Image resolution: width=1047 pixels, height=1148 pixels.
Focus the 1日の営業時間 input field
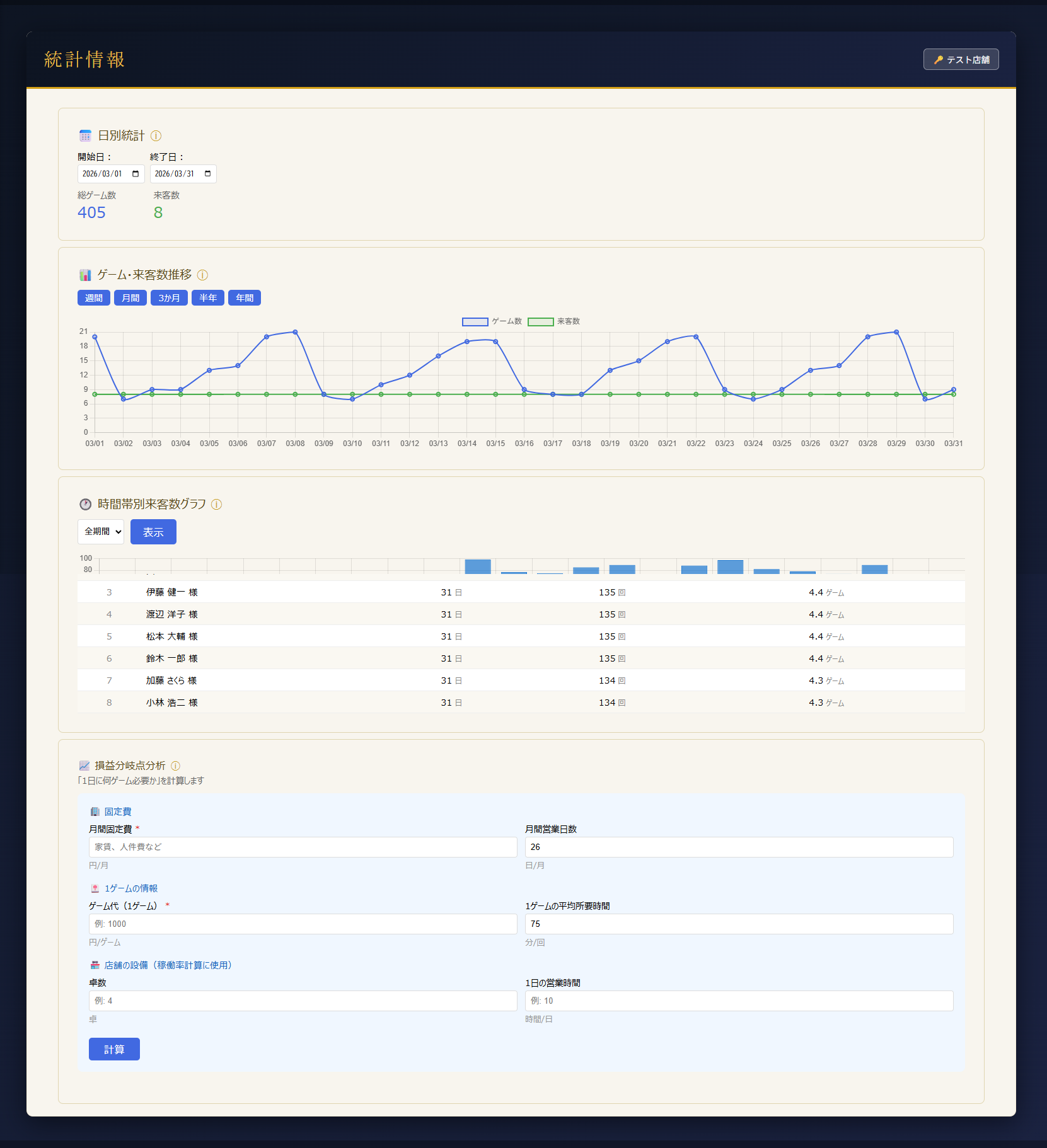[739, 1001]
